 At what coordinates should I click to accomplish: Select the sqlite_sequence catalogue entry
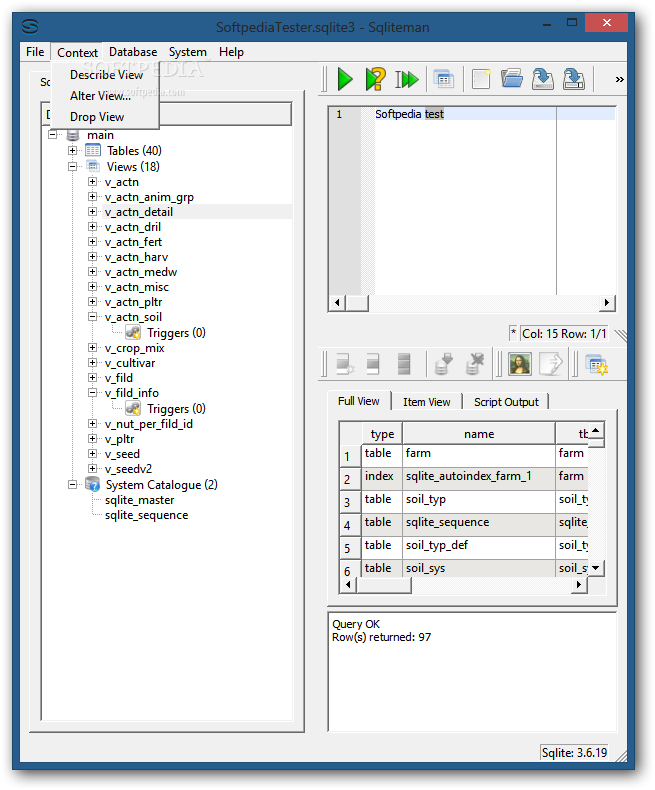click(147, 515)
